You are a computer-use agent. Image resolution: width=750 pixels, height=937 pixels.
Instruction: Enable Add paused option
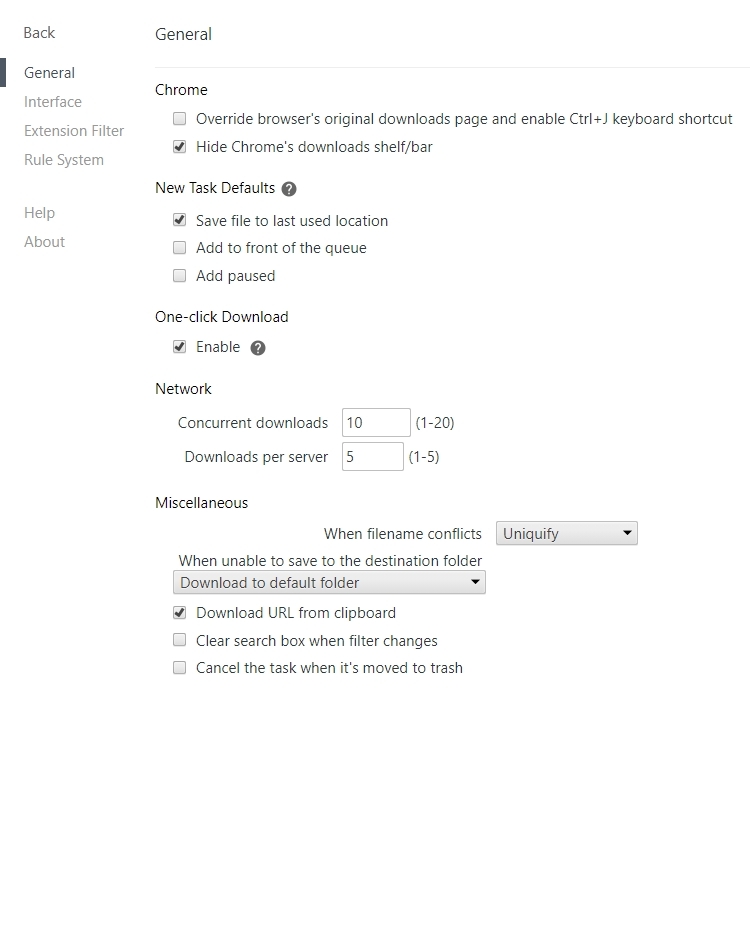(x=179, y=275)
